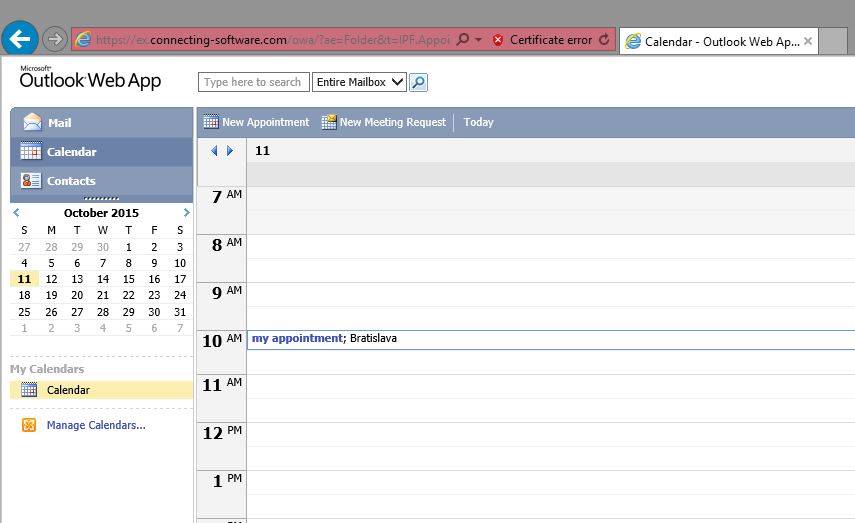Click the Calendar grid icon in navigation

[x=31, y=151]
